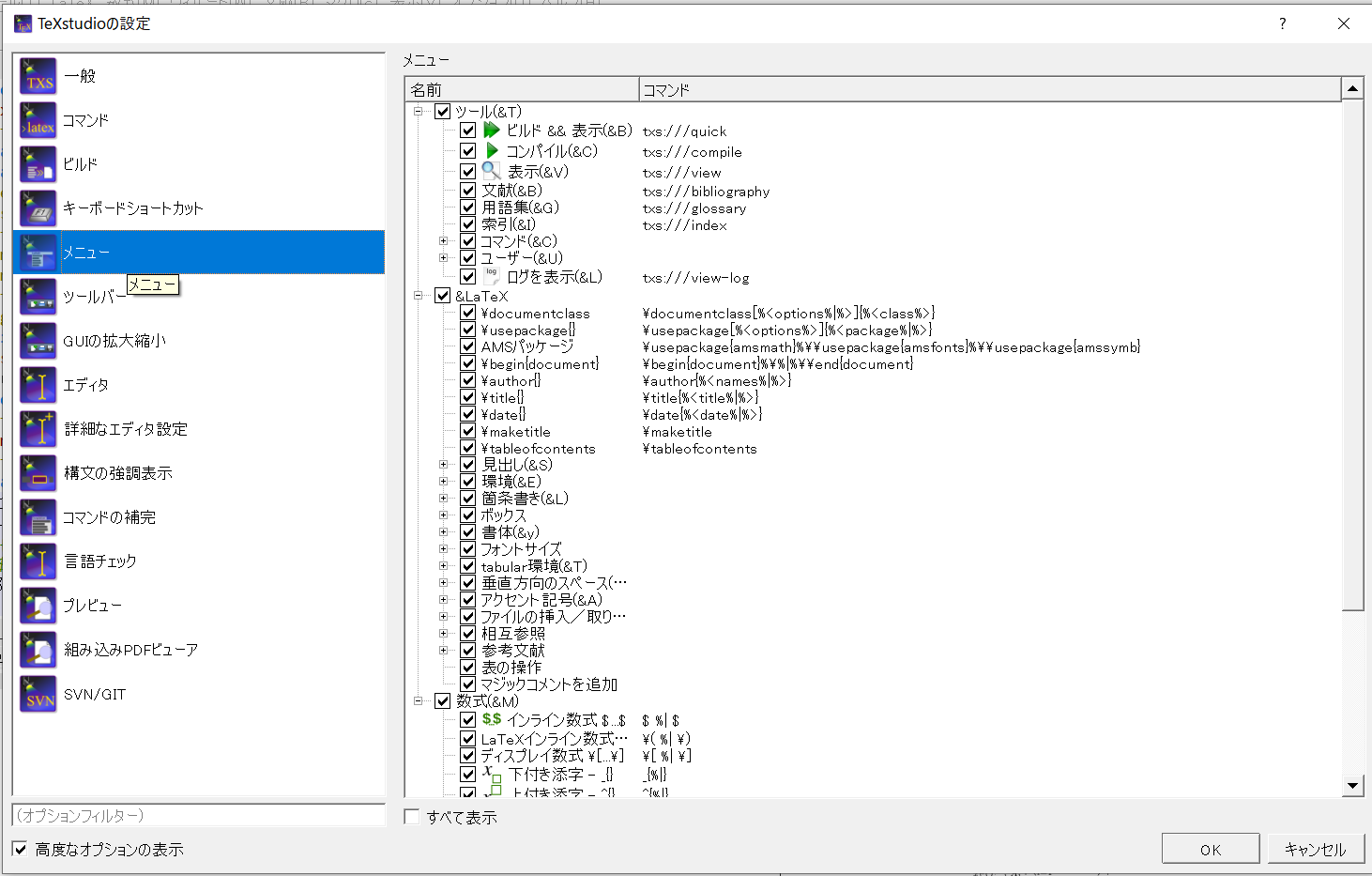Expand the ユーザー(&U) tree node

point(444,258)
